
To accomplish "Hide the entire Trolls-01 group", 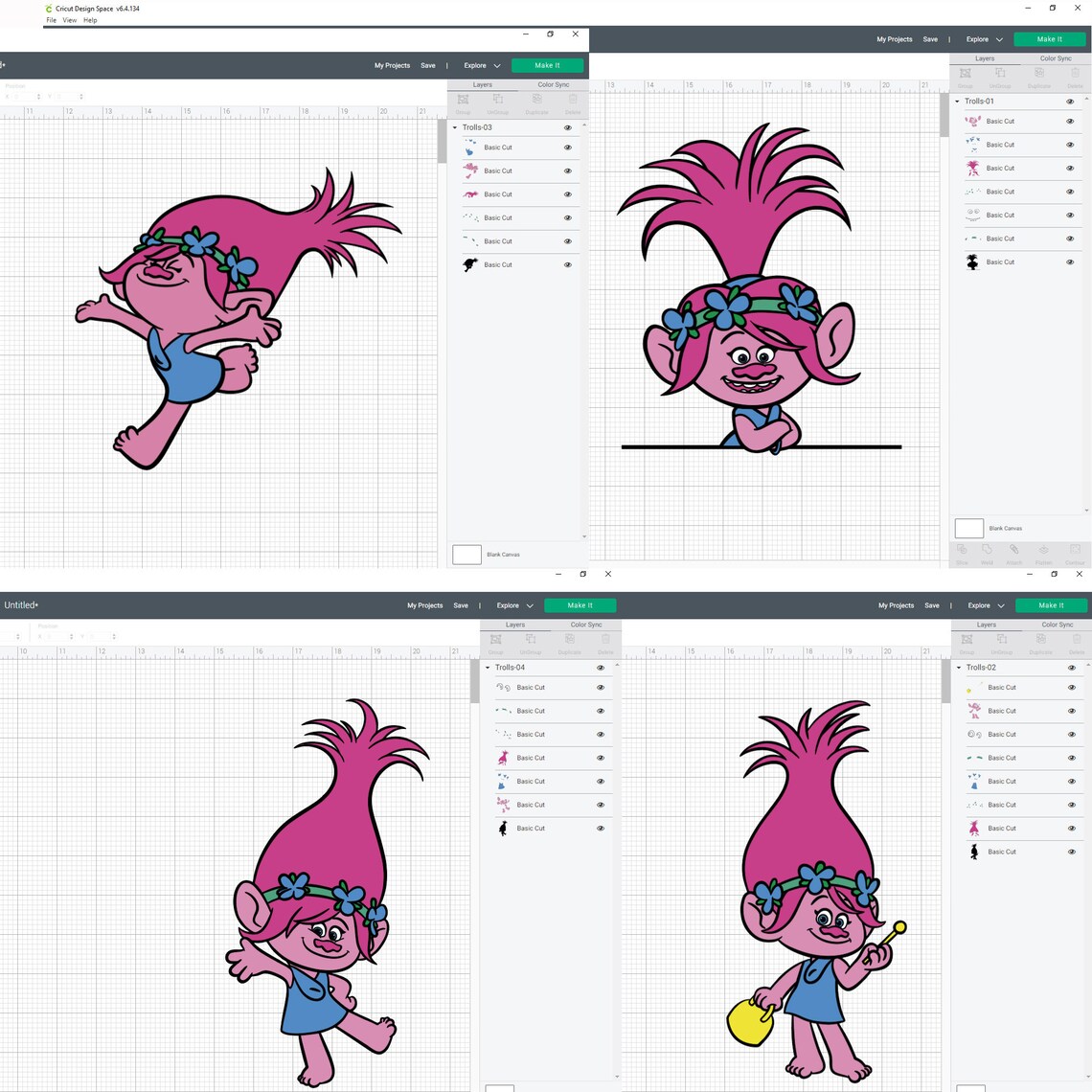I will pyautogui.click(x=1070, y=102).
